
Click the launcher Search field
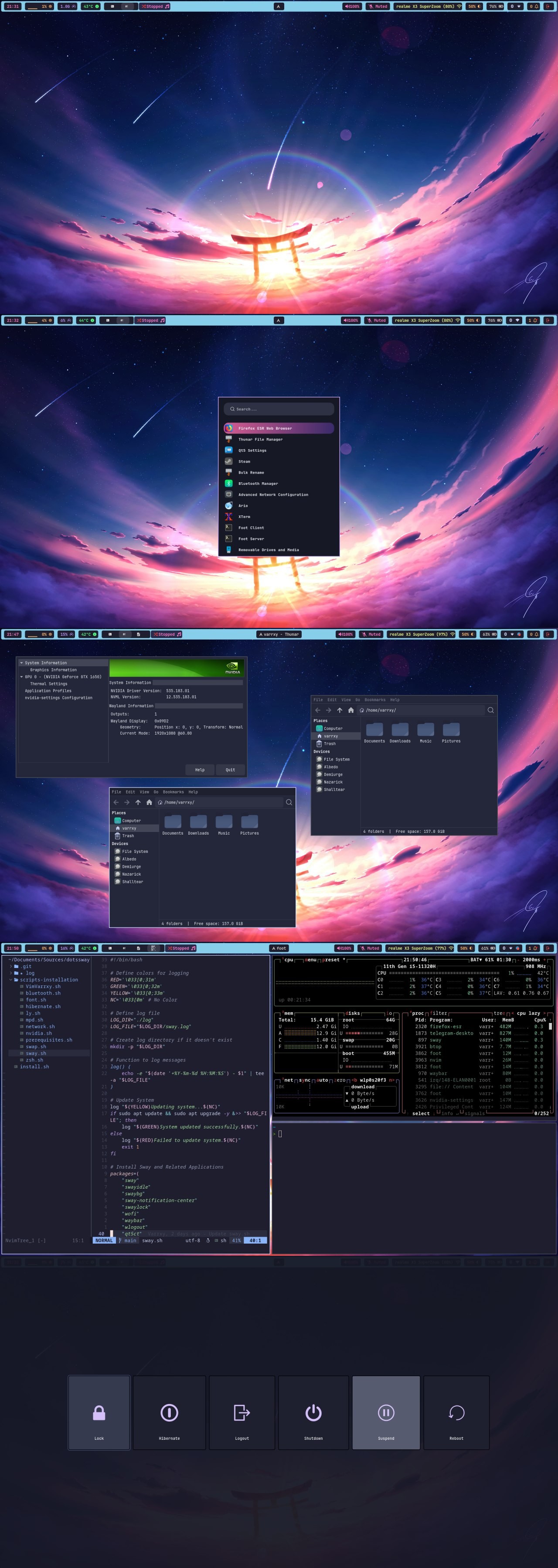279,409
